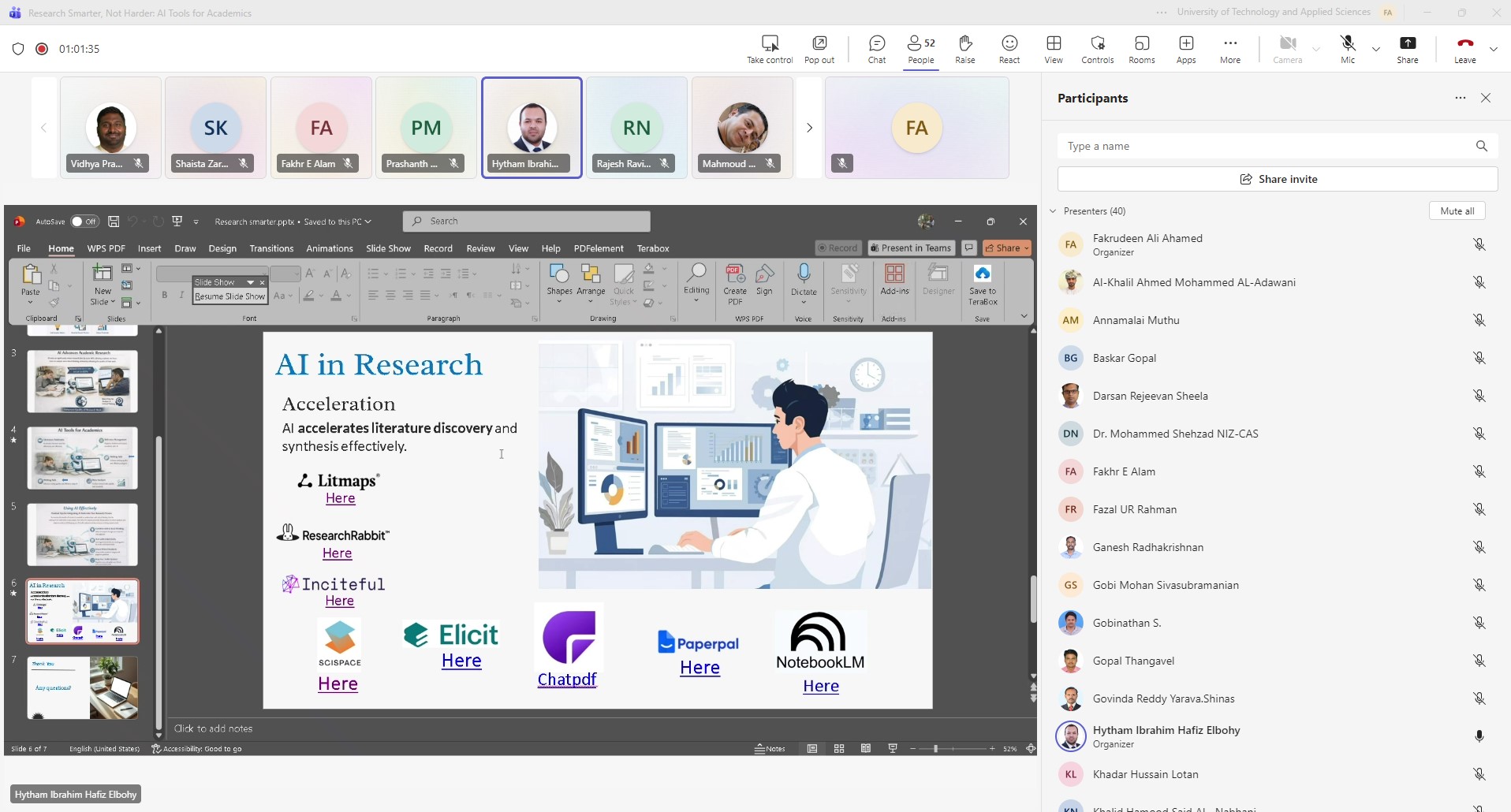1511x812 pixels.
Task: Open the View layout menu
Action: click(x=1053, y=49)
